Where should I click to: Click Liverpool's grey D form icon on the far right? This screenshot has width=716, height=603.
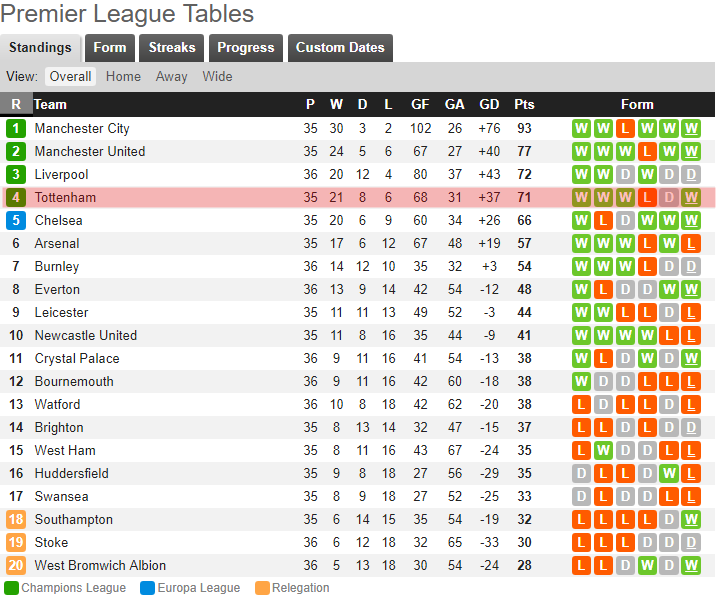691,175
